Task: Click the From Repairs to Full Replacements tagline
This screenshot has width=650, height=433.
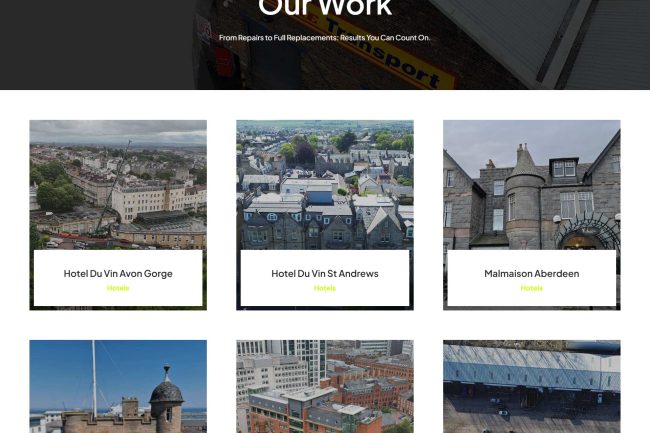Action: tap(325, 38)
